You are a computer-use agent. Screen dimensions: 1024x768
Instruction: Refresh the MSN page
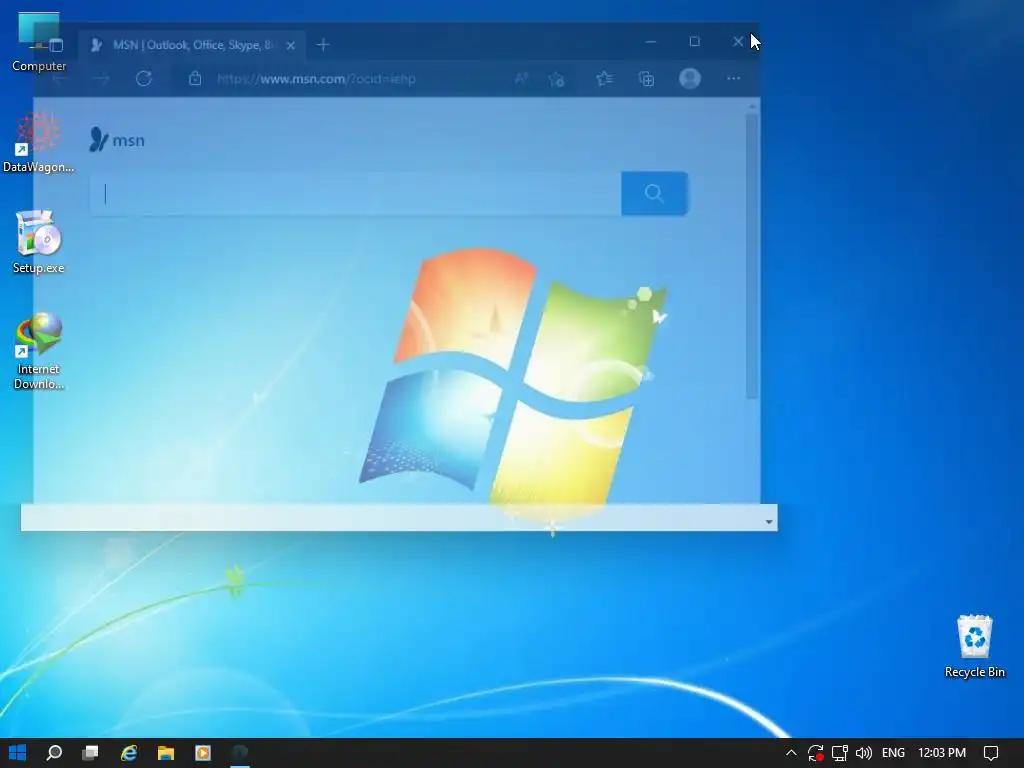click(x=144, y=79)
